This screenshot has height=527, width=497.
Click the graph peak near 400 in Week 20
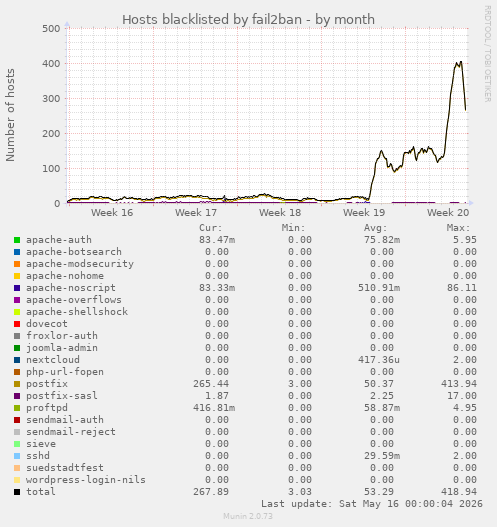click(x=459, y=63)
